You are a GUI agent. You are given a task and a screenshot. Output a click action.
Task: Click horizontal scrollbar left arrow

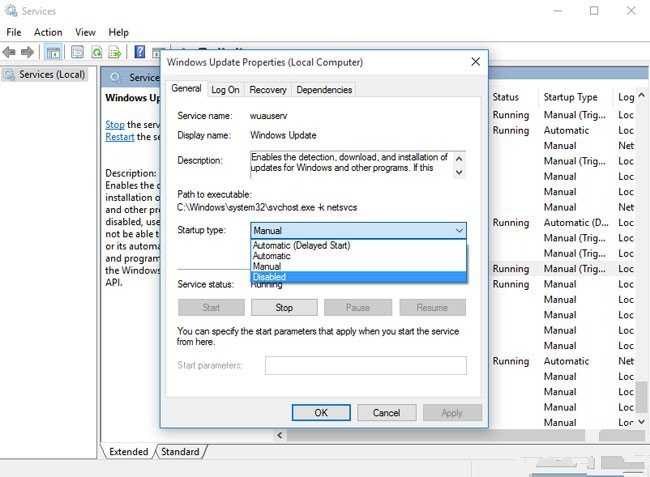pyautogui.click(x=280, y=435)
